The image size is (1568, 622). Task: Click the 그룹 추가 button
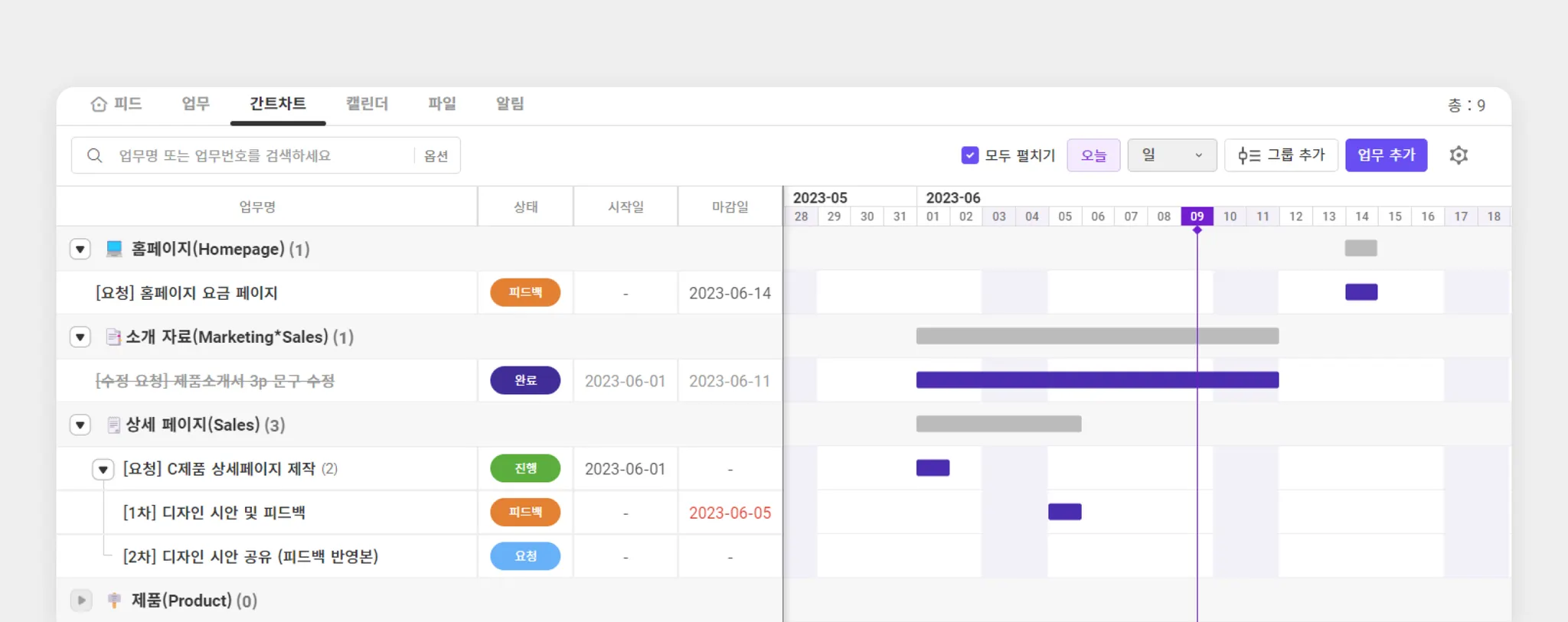[1281, 155]
